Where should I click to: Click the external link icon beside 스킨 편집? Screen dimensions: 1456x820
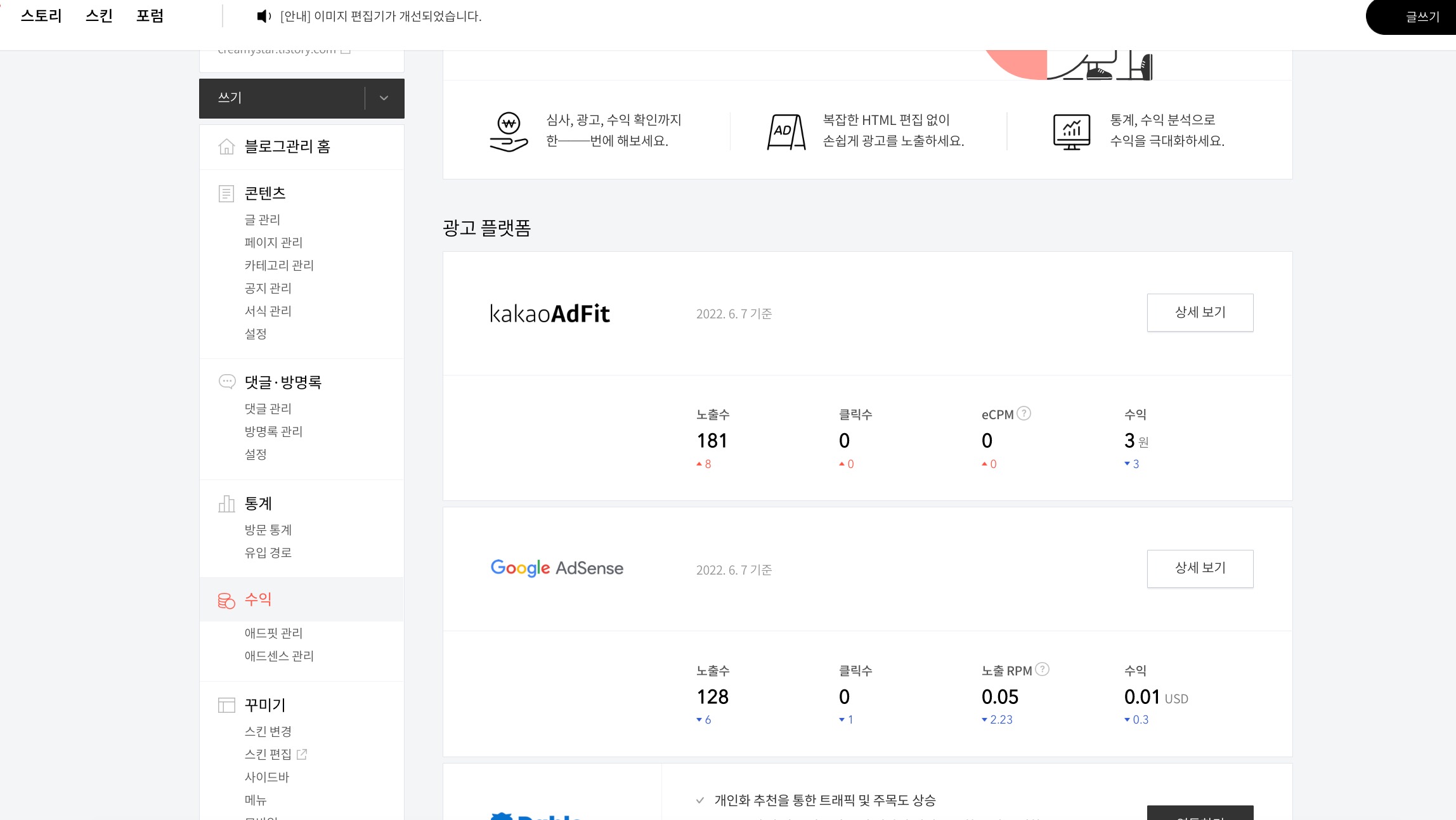(302, 754)
